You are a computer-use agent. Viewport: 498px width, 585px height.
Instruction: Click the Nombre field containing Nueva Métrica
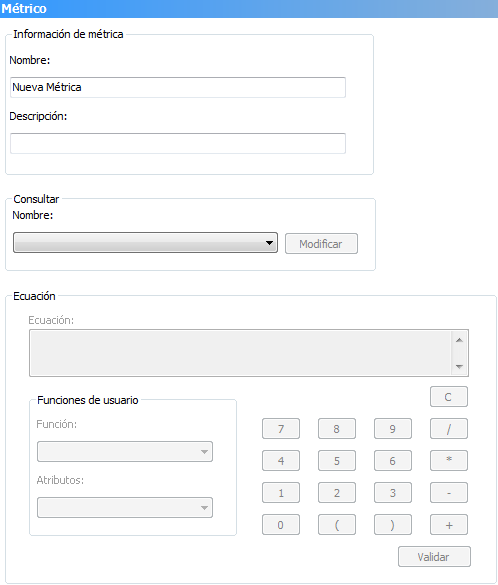[178, 87]
